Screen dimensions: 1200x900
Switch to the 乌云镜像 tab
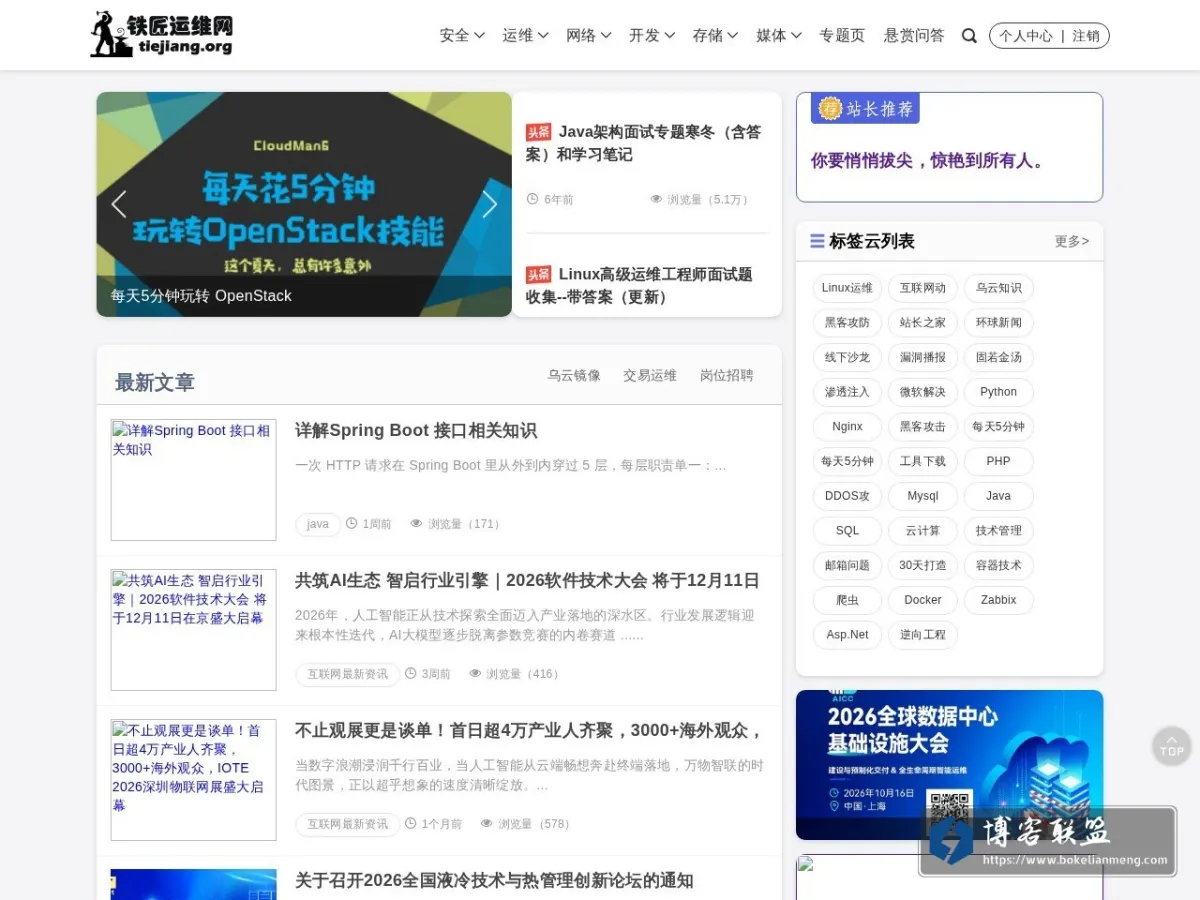[574, 376]
